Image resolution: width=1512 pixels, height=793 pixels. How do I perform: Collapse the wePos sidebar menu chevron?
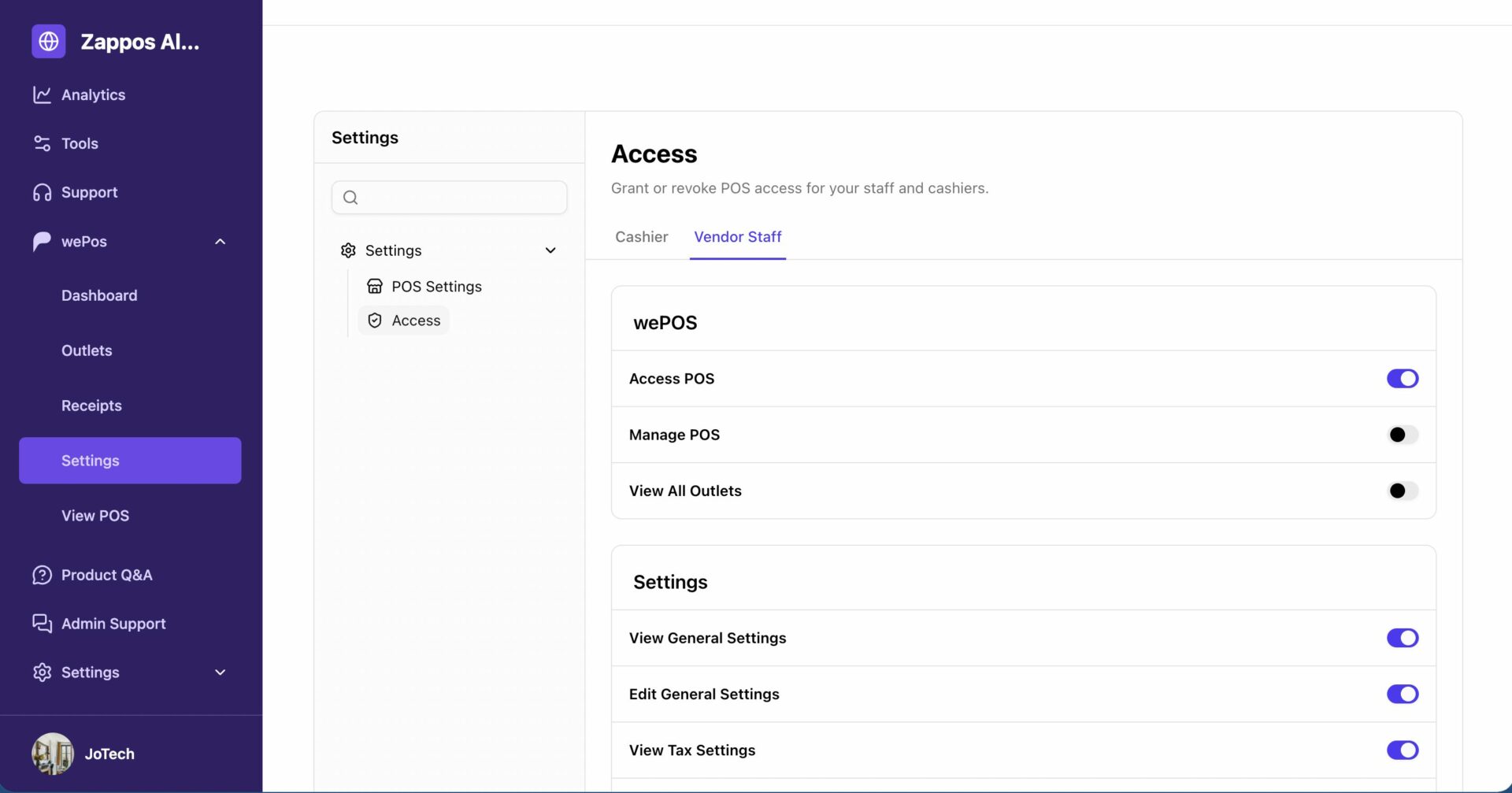220,242
